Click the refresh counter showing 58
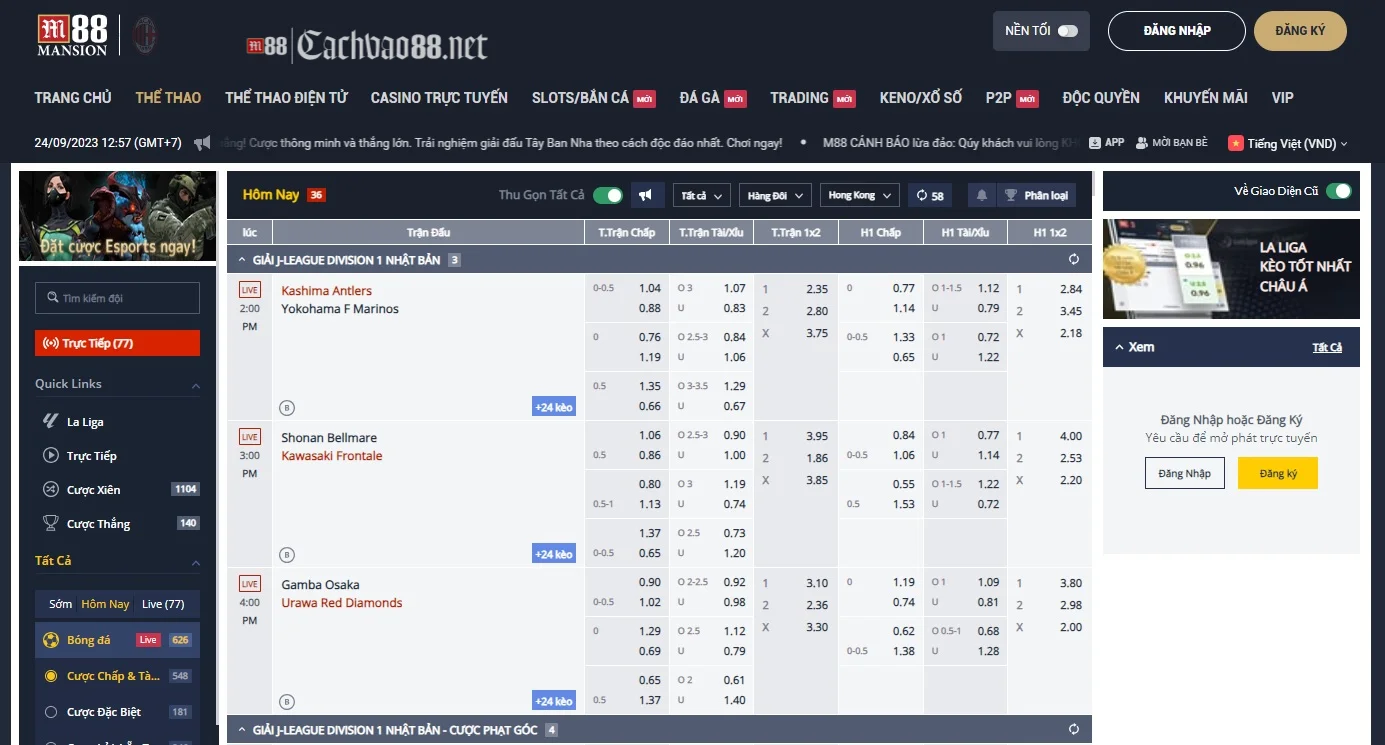Image resolution: width=1385 pixels, height=745 pixels. pos(930,195)
